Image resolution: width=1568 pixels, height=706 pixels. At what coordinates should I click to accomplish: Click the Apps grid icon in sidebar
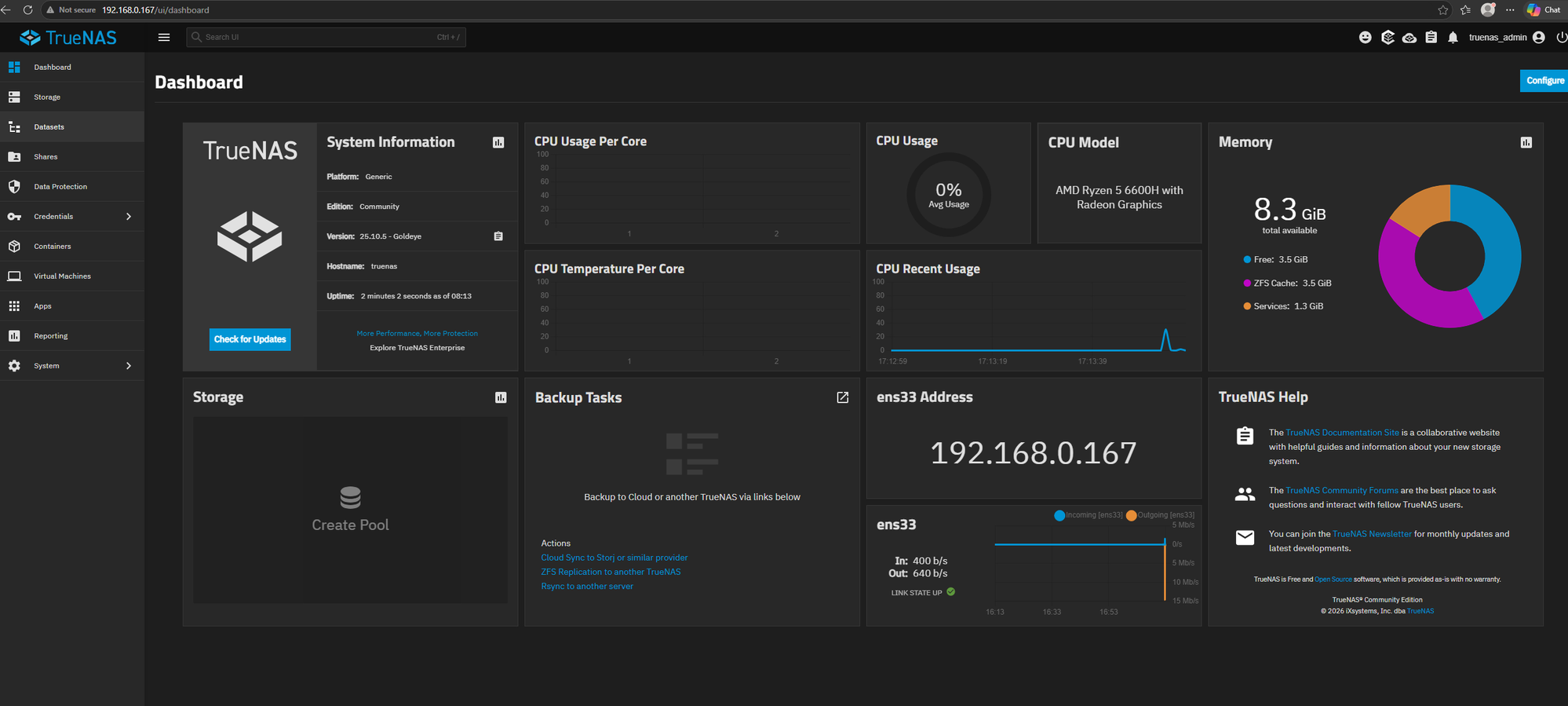click(14, 306)
